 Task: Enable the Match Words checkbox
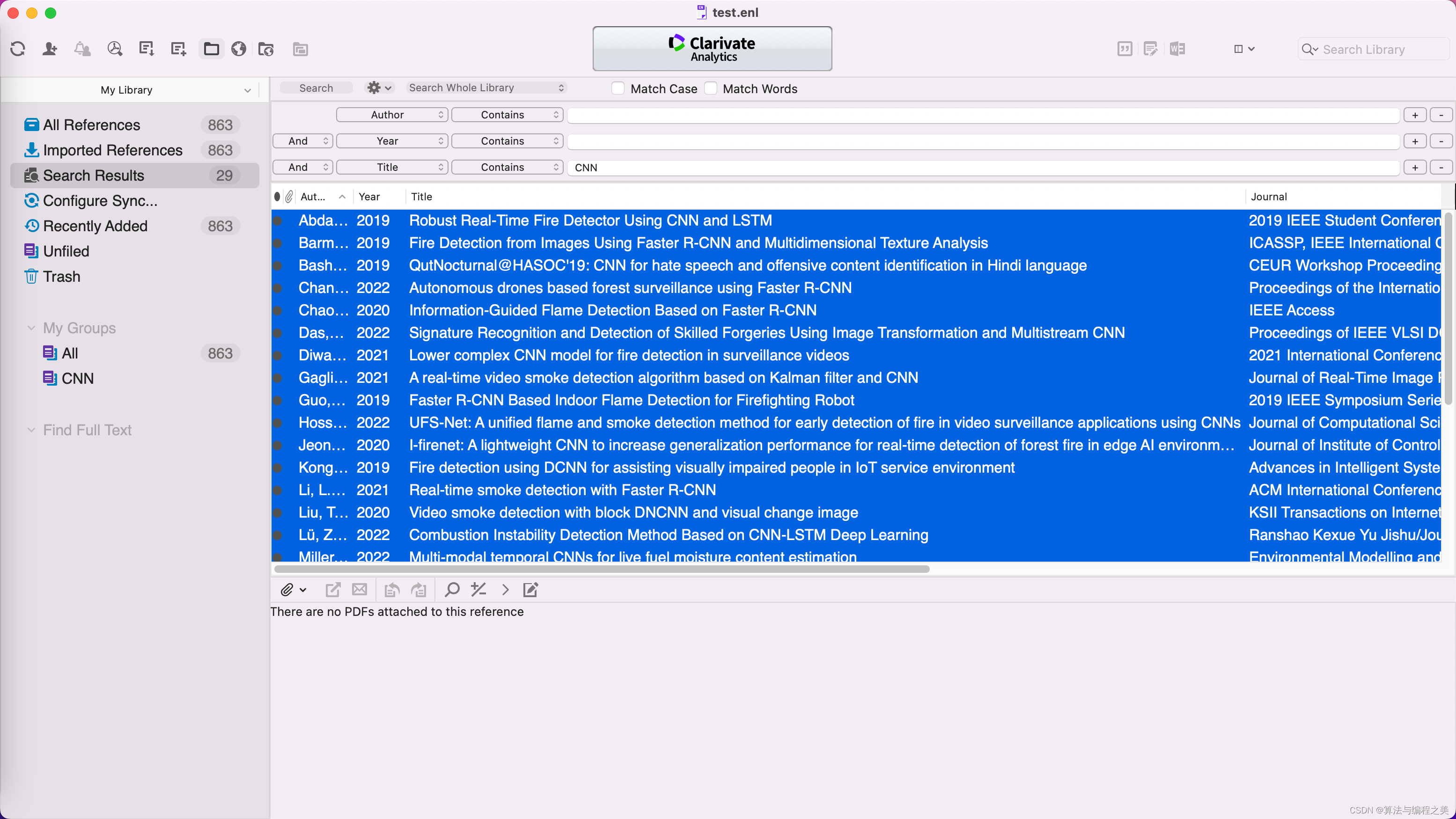click(x=711, y=88)
